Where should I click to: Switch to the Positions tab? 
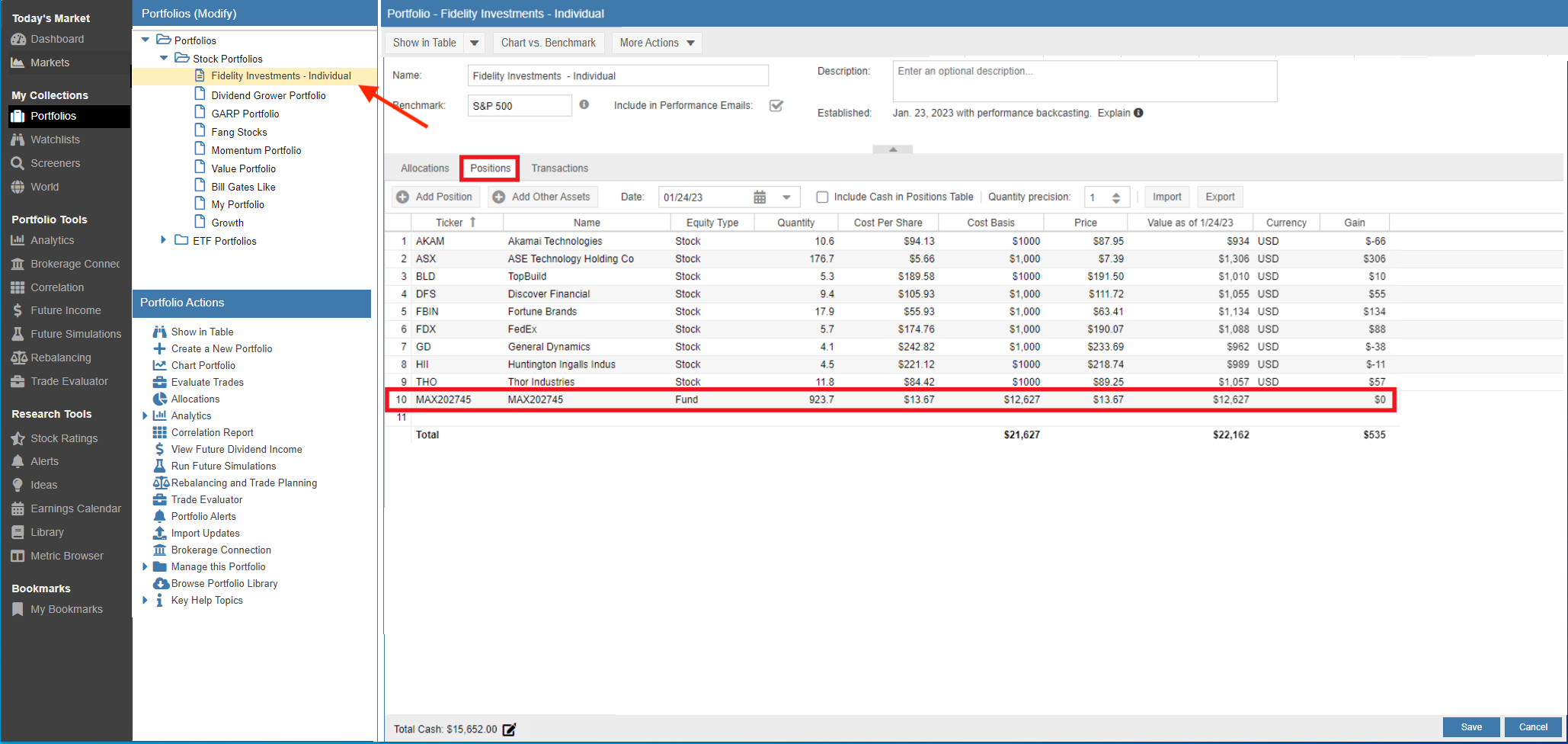(490, 168)
